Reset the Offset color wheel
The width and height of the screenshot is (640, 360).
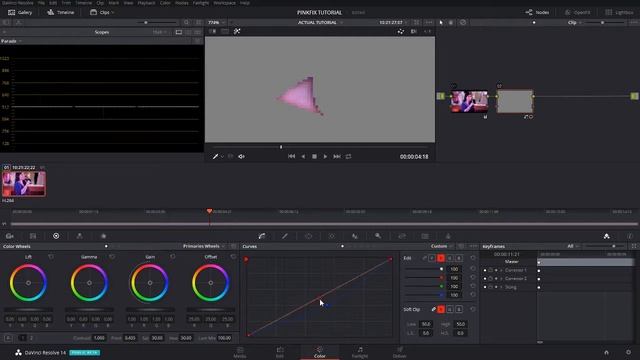(x=233, y=257)
